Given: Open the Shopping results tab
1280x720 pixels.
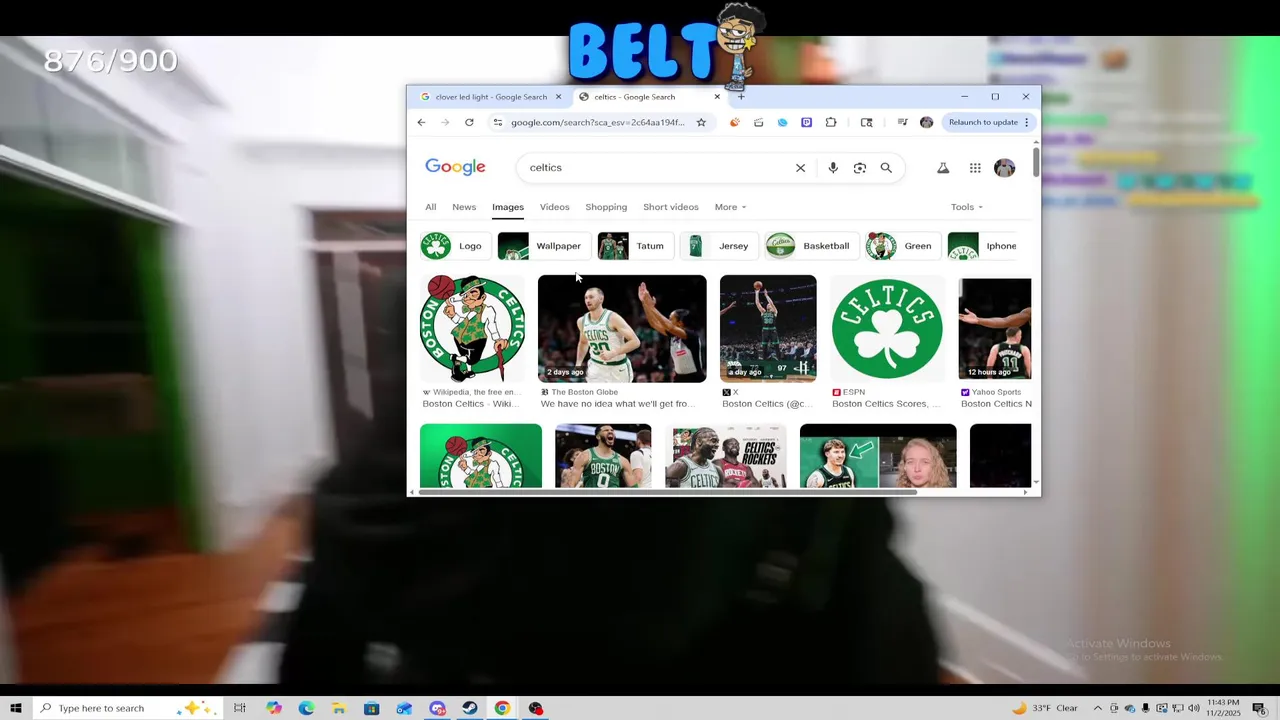Looking at the screenshot, I should [606, 207].
